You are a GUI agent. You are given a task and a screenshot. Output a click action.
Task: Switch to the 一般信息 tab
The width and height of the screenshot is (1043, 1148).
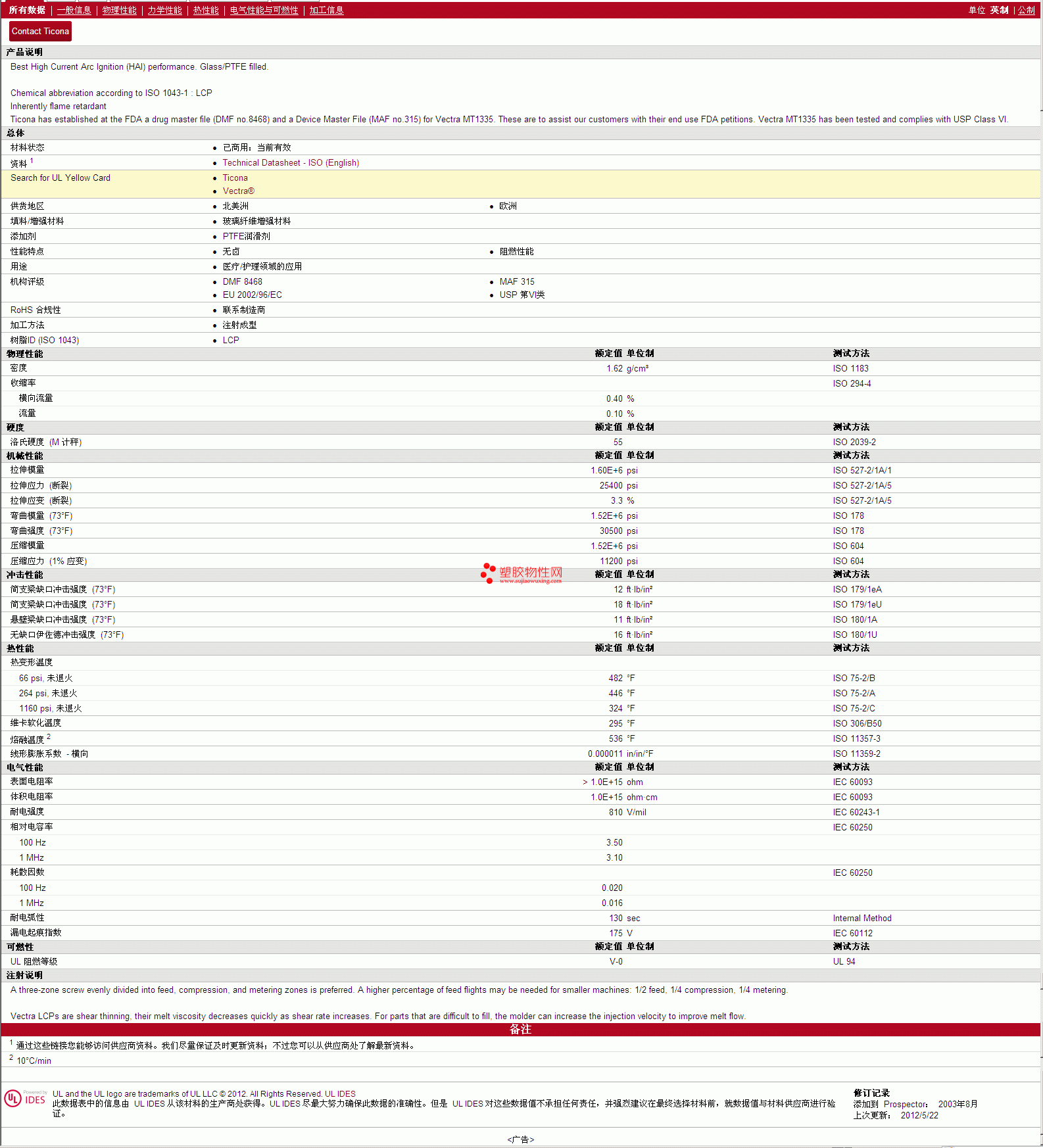click(74, 10)
